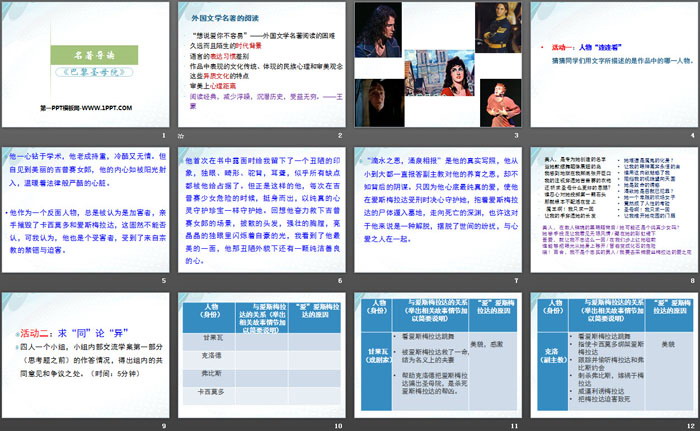Select slide 5 with two blue paragraphs
The image size is (700, 431).
[x=87, y=209]
